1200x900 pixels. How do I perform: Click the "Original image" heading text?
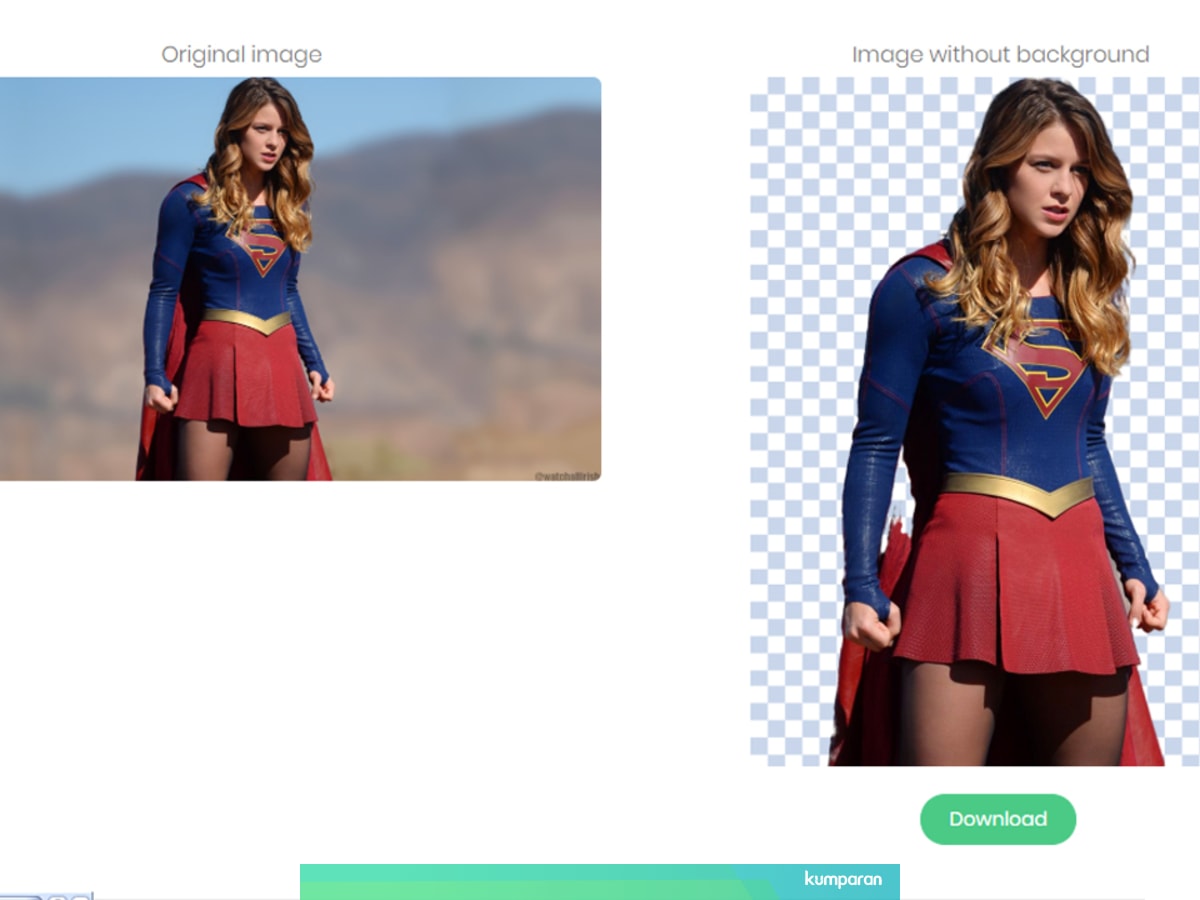pyautogui.click(x=242, y=54)
